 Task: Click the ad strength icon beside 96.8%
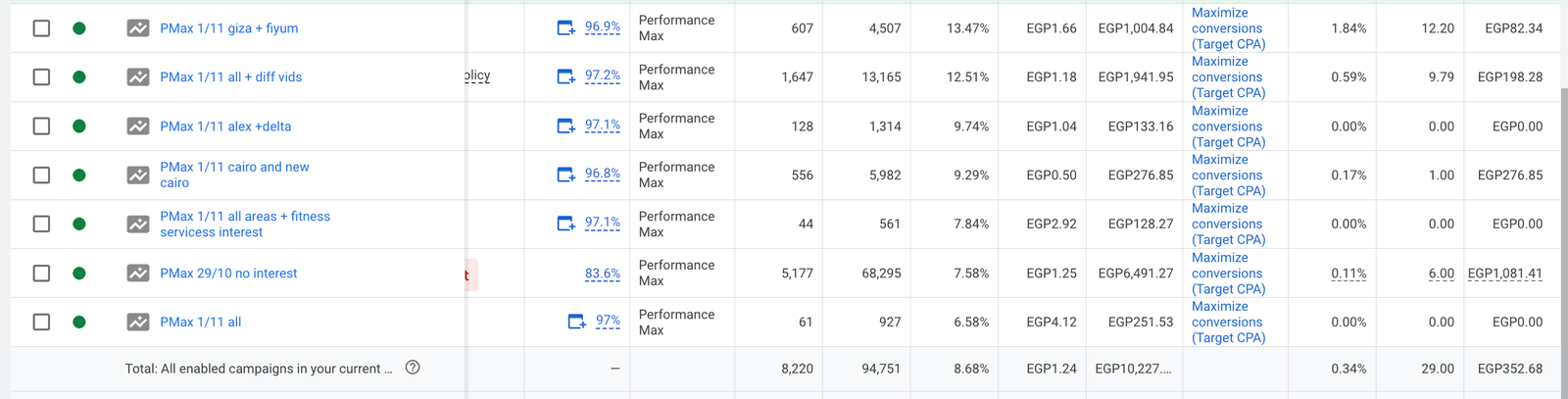pyautogui.click(x=566, y=175)
